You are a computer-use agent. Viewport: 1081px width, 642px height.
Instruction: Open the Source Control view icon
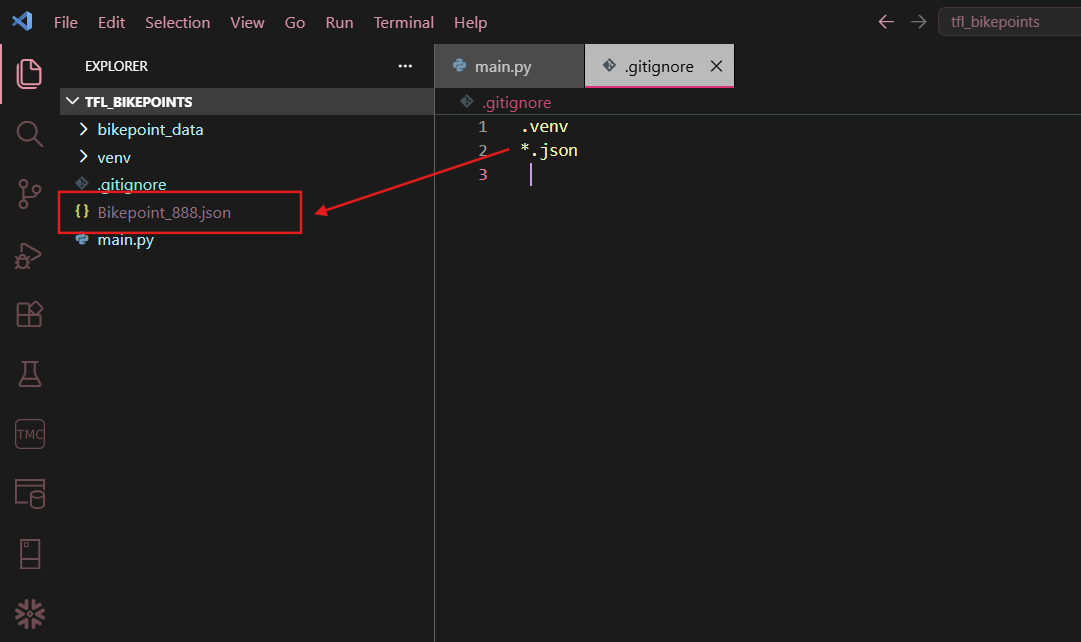tap(29, 194)
